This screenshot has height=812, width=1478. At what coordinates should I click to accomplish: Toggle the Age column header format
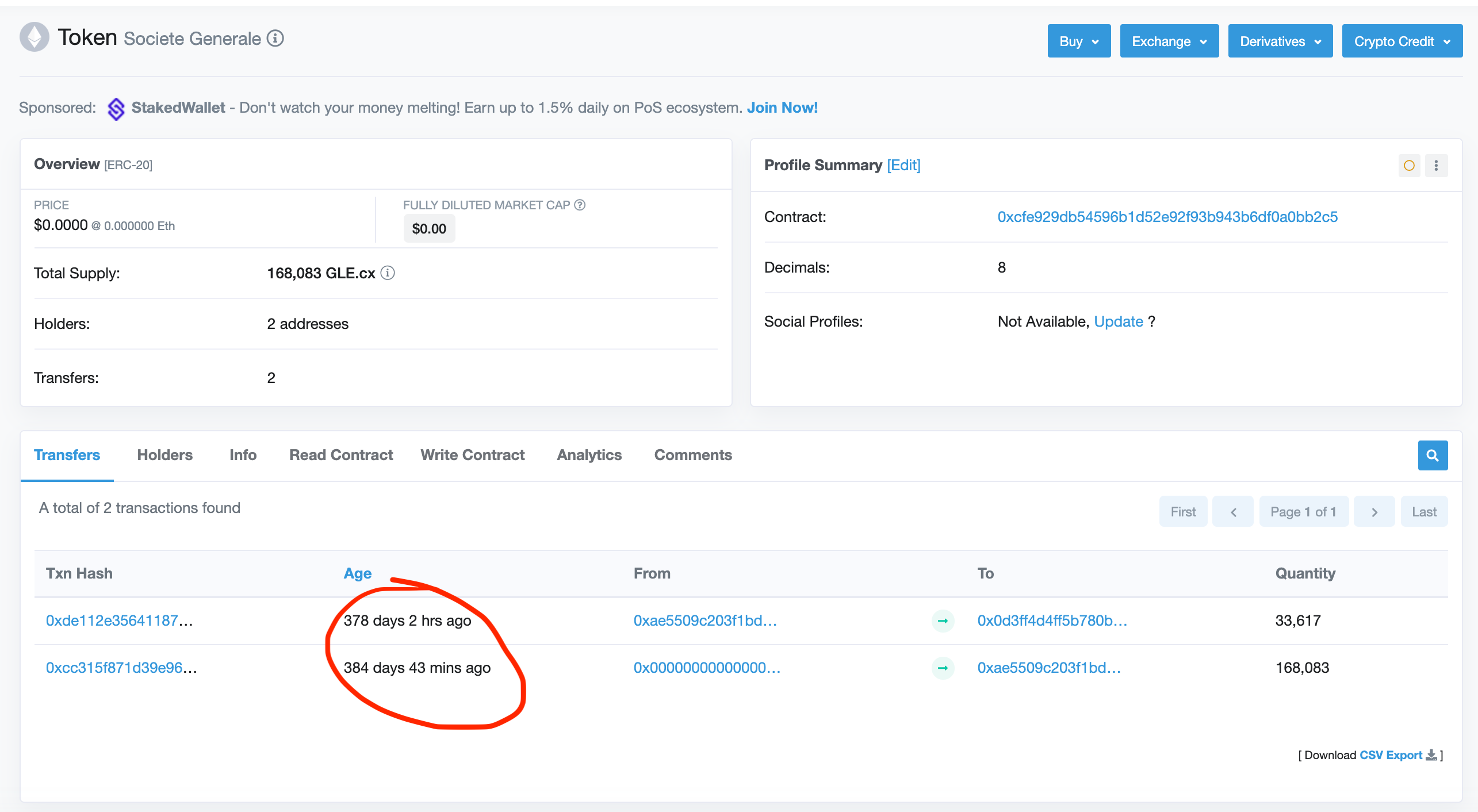point(357,573)
